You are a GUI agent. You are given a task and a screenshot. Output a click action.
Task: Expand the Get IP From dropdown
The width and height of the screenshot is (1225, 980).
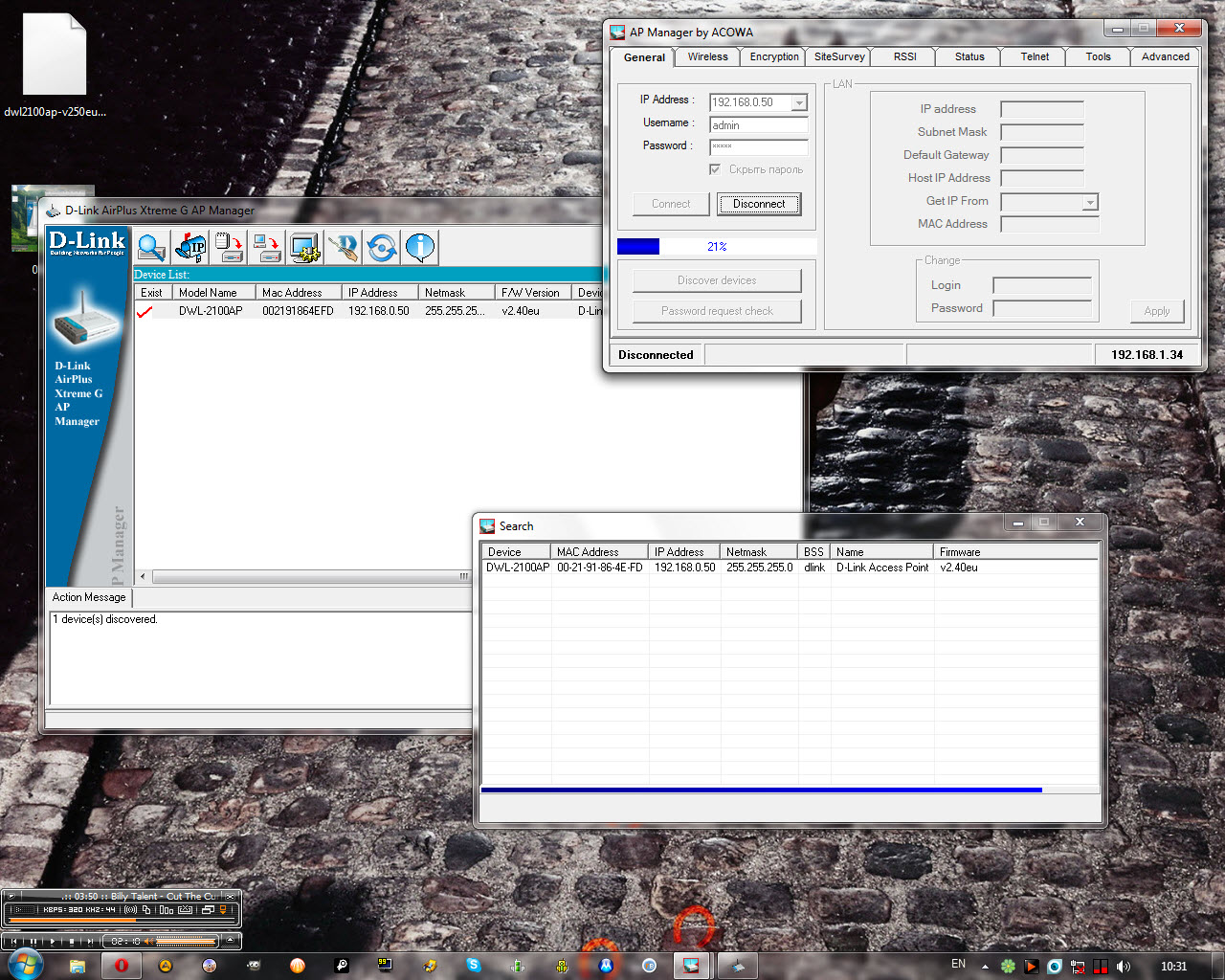tap(1089, 202)
